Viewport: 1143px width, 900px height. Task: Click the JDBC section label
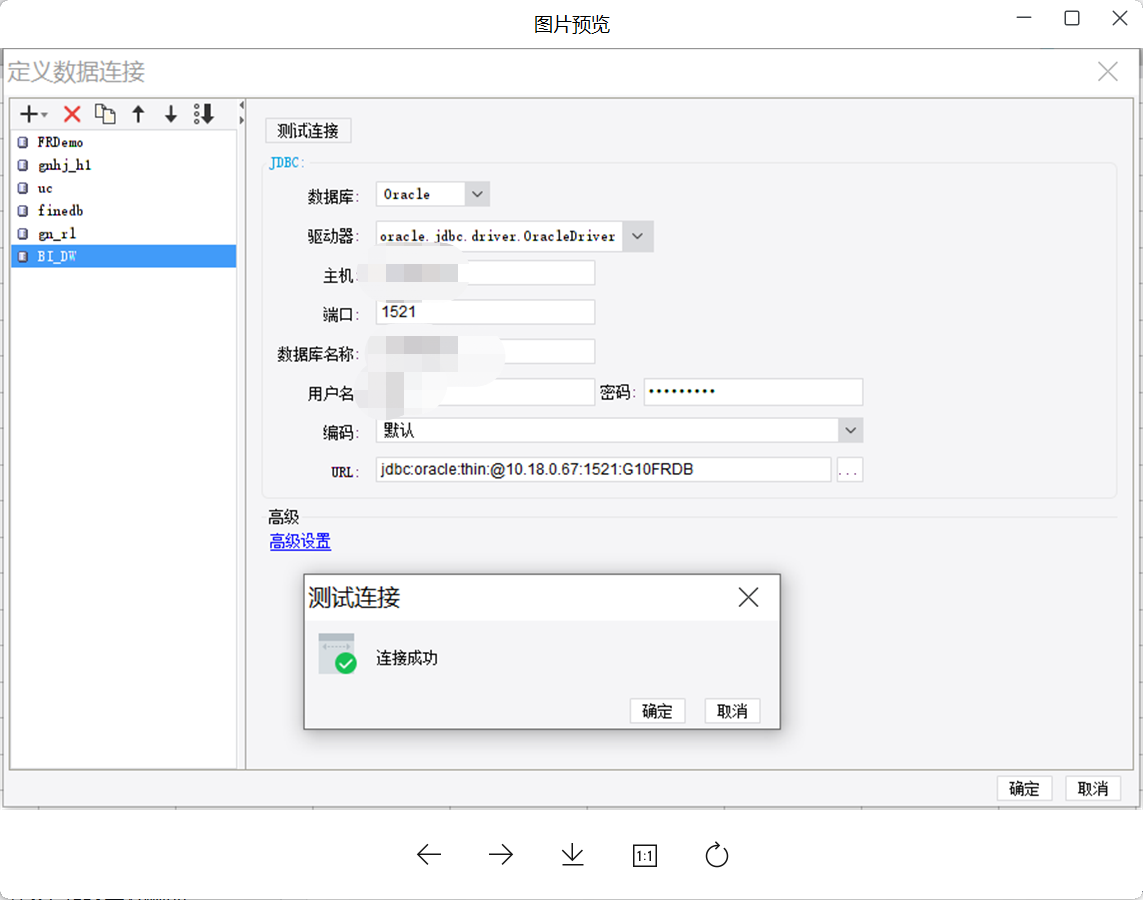pos(286,163)
